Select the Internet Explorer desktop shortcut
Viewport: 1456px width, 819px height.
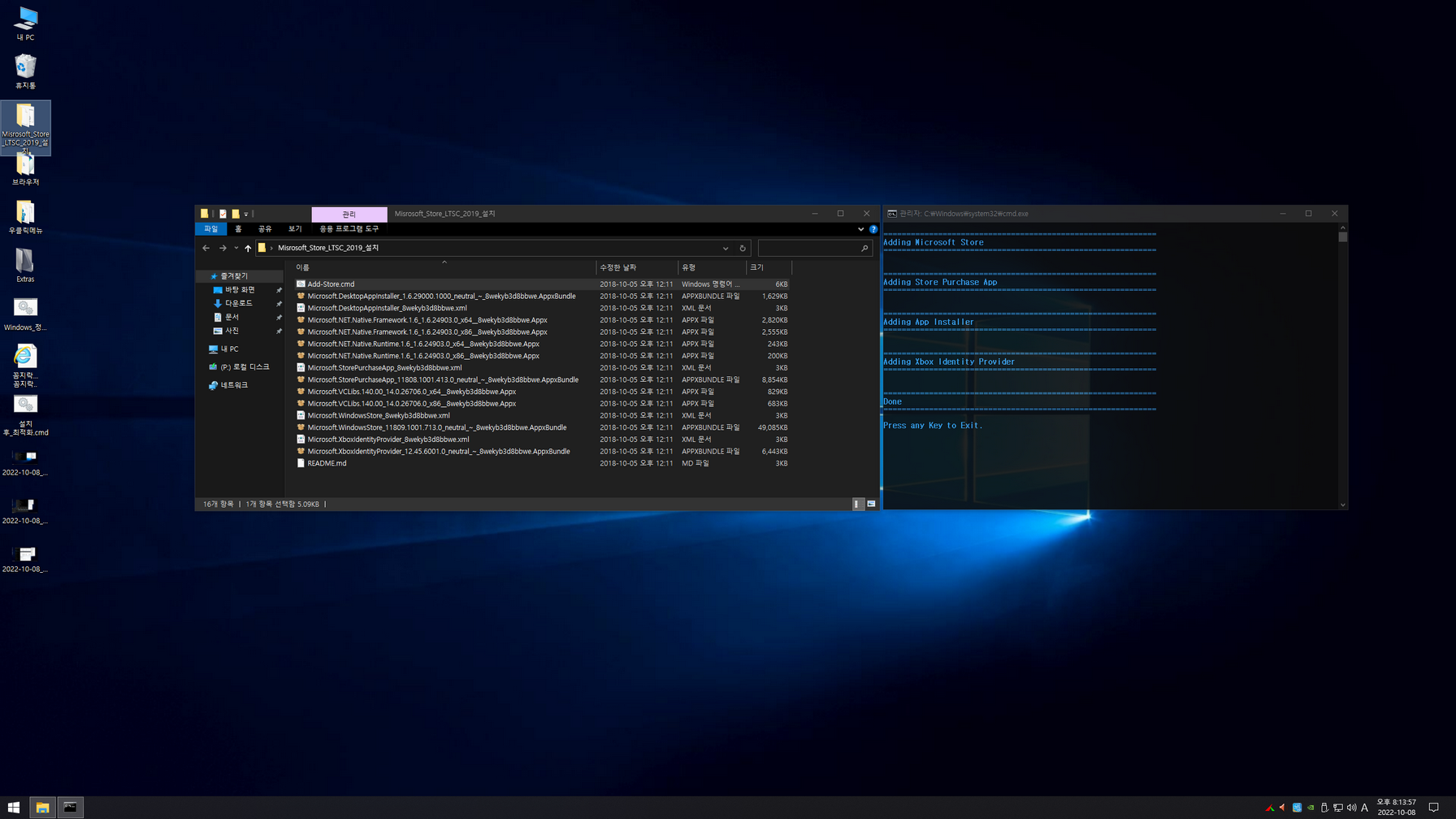point(25,365)
